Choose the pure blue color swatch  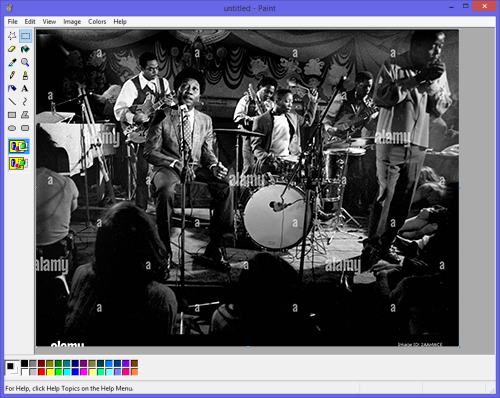pos(75,372)
